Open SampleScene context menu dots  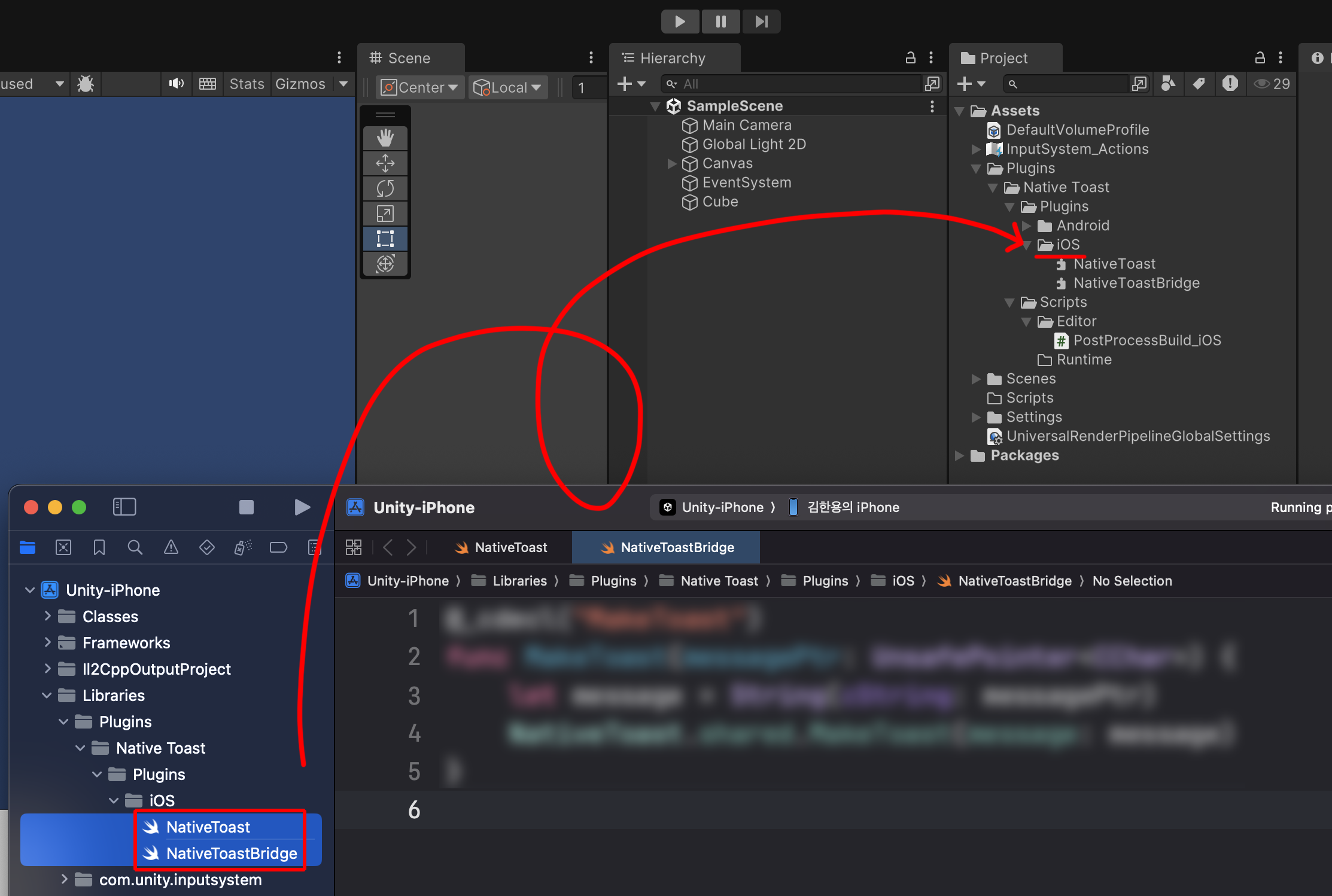coord(932,106)
